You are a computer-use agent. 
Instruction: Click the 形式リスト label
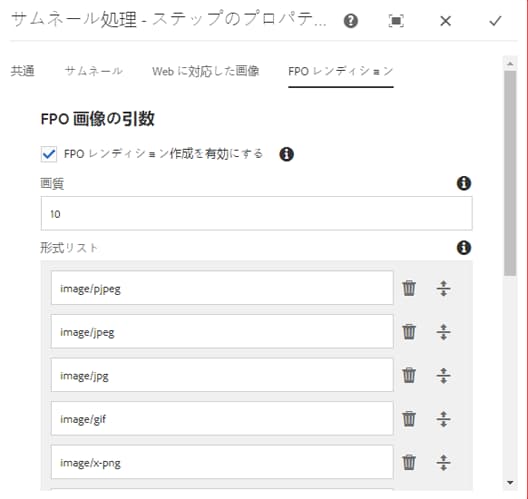(69, 248)
